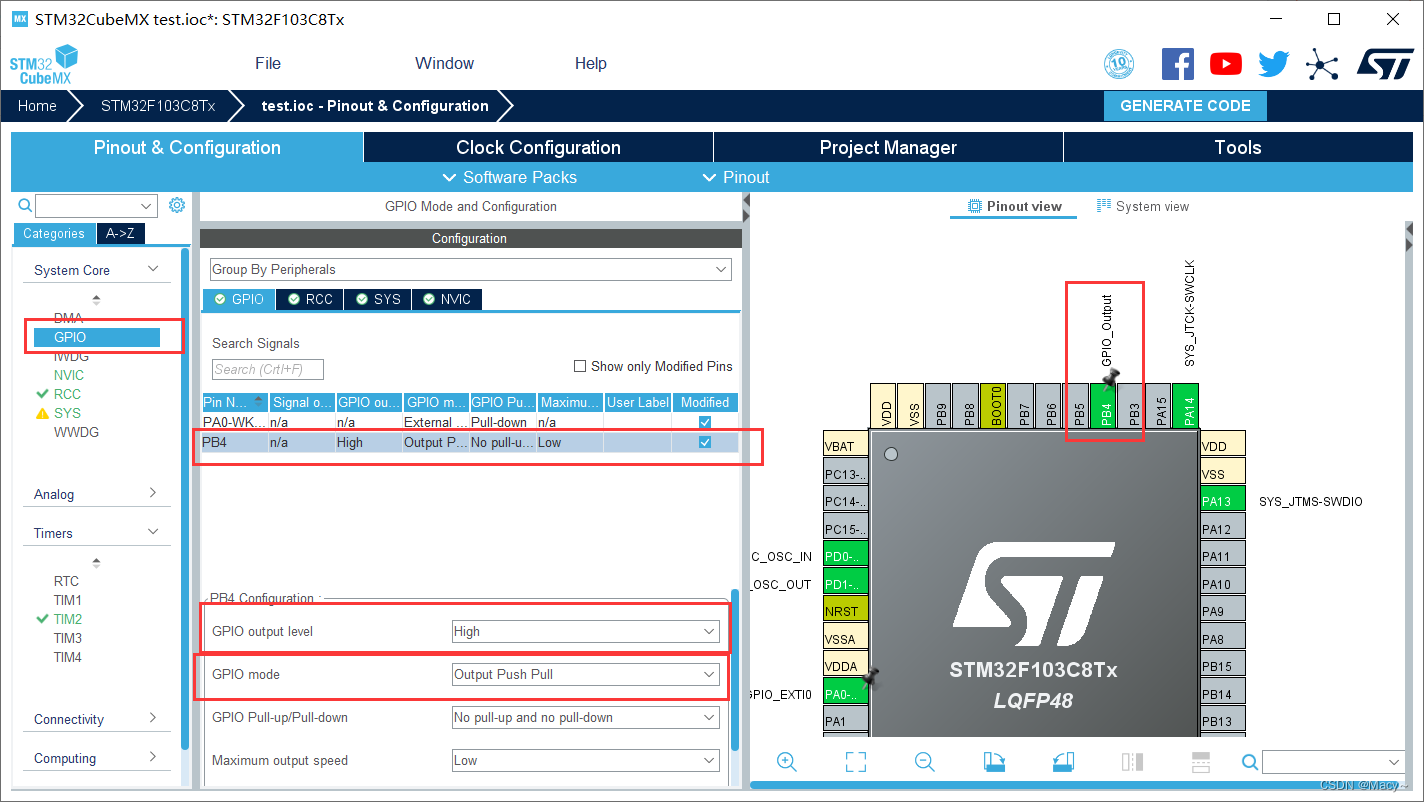Click GENERATE CODE button
Viewport: 1424px width, 802px height.
[1185, 106]
